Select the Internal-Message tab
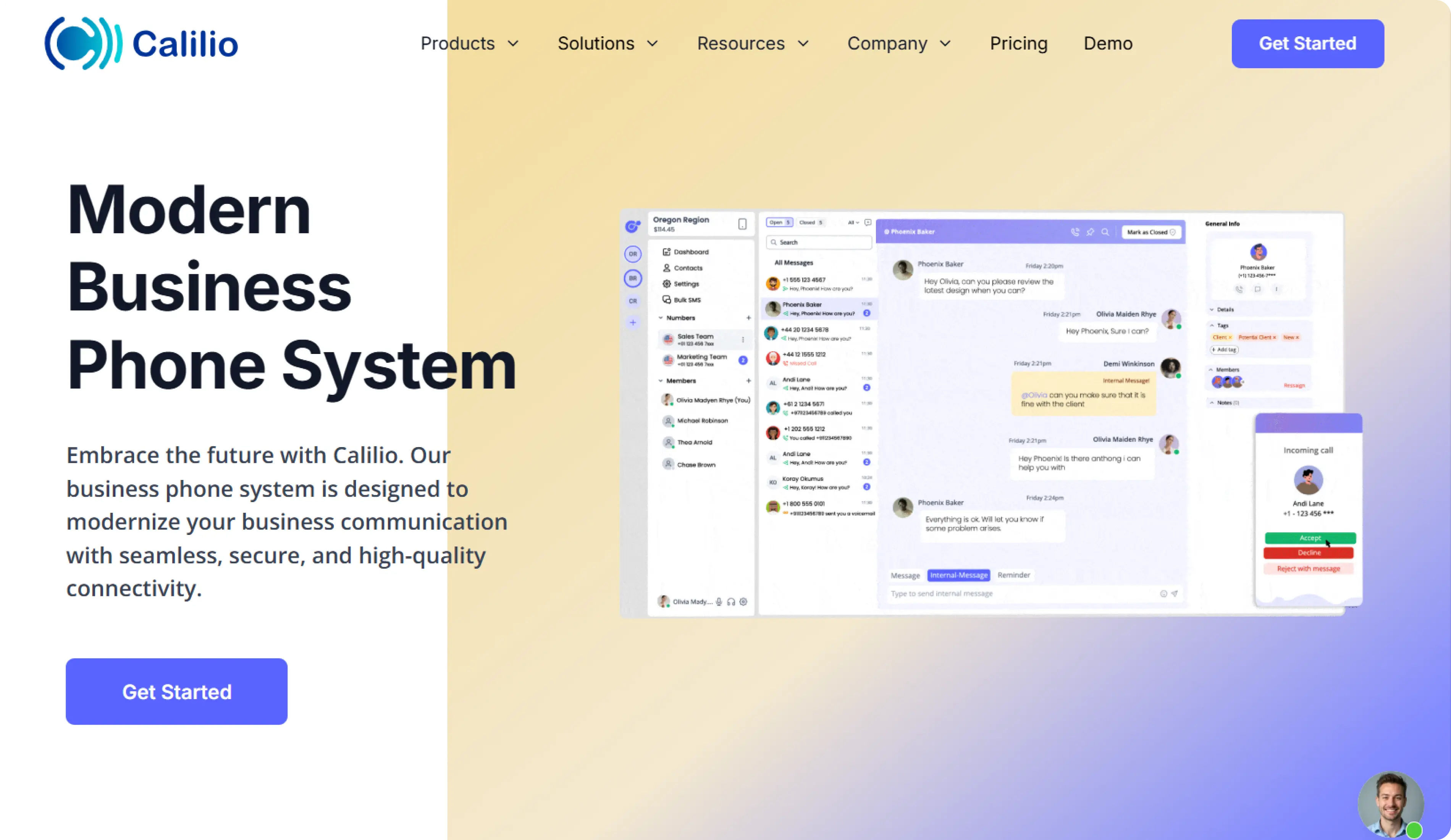 coord(959,575)
